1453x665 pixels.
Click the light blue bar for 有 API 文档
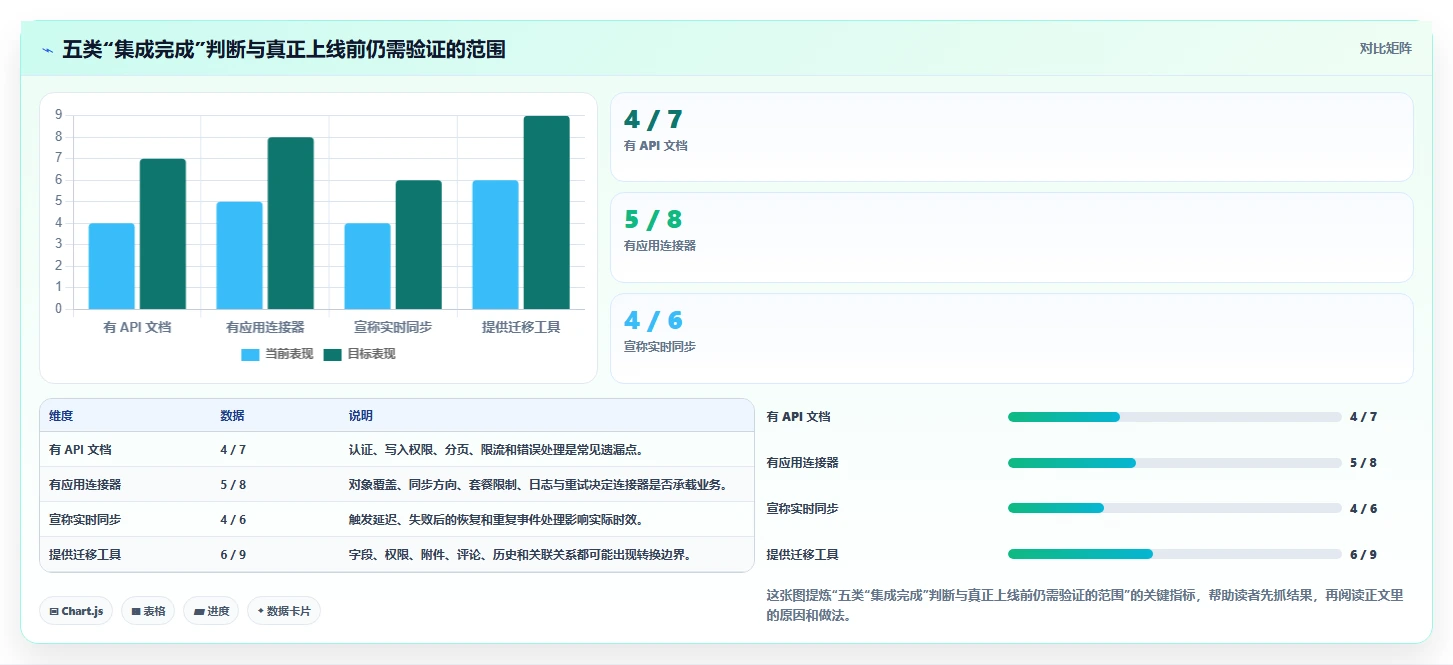click(112, 266)
